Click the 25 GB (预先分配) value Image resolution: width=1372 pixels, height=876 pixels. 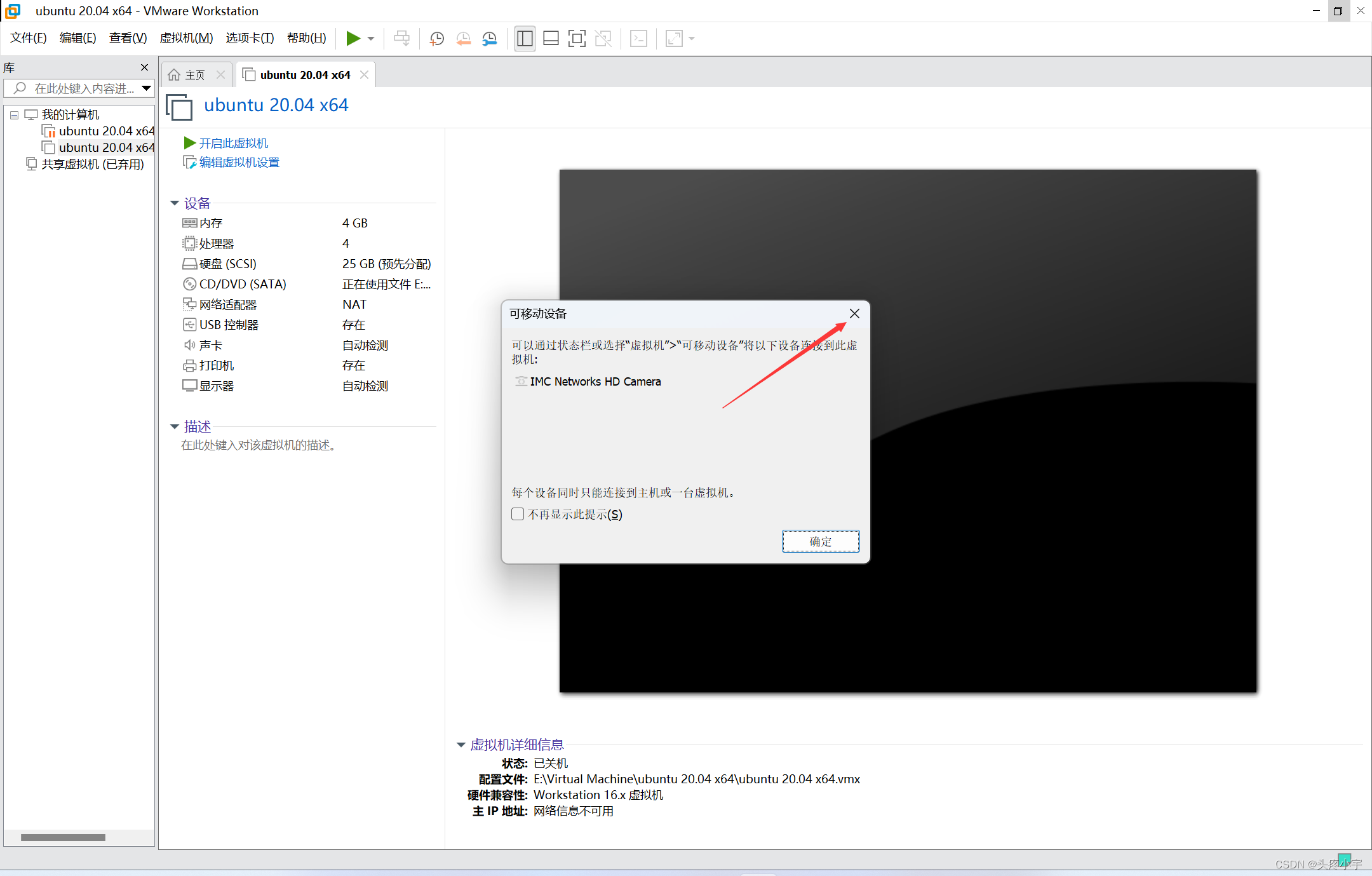coord(386,264)
